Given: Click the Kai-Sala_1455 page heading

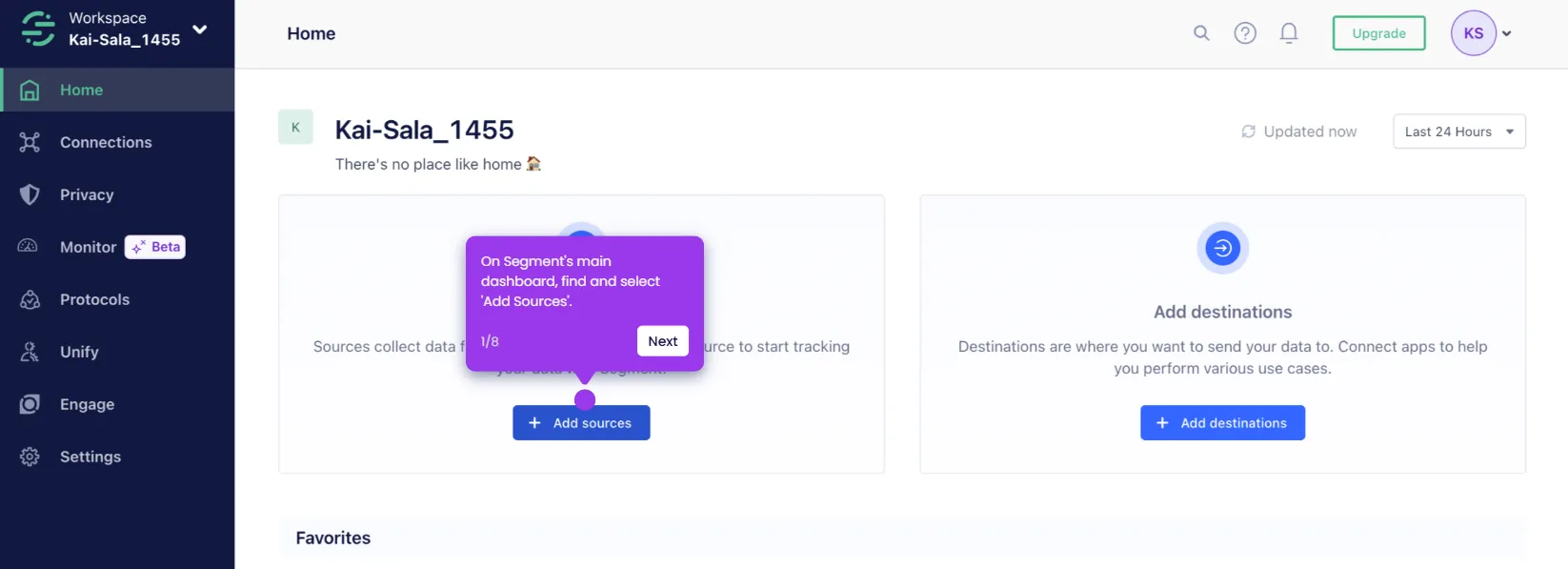Looking at the screenshot, I should [x=424, y=130].
